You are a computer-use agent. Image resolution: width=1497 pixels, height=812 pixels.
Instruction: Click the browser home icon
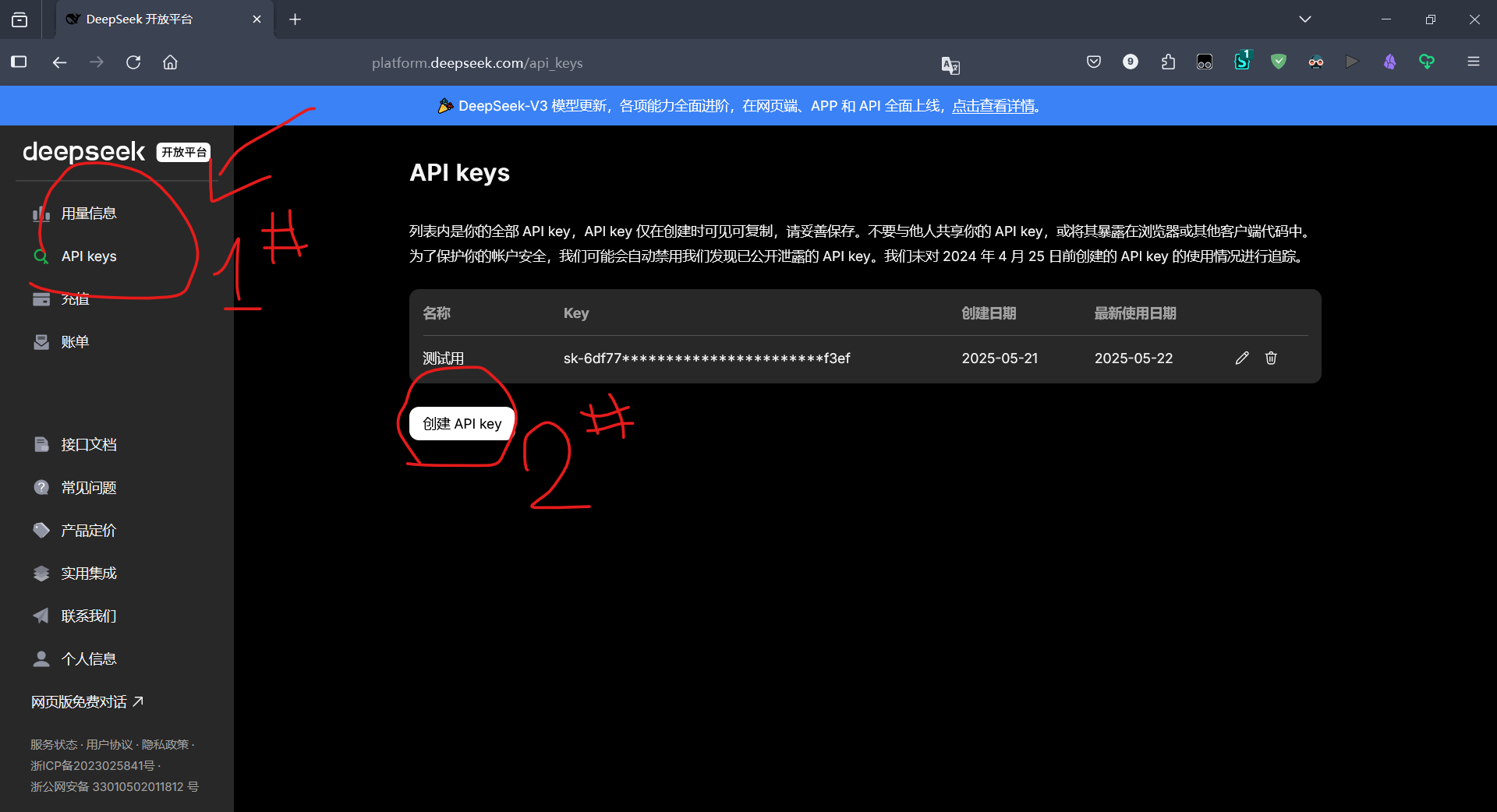(x=170, y=62)
